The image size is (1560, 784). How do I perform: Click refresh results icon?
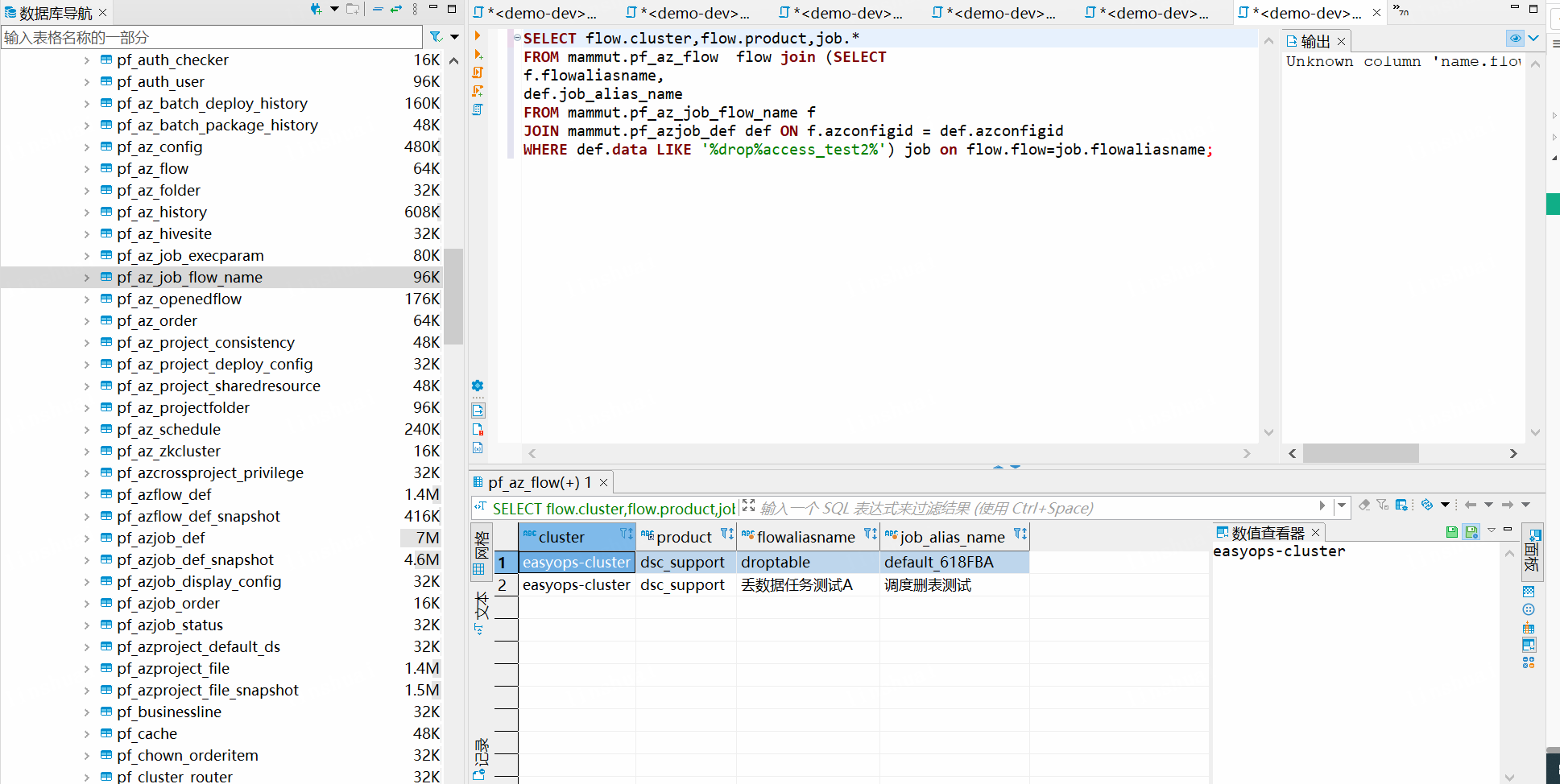click(x=1427, y=505)
